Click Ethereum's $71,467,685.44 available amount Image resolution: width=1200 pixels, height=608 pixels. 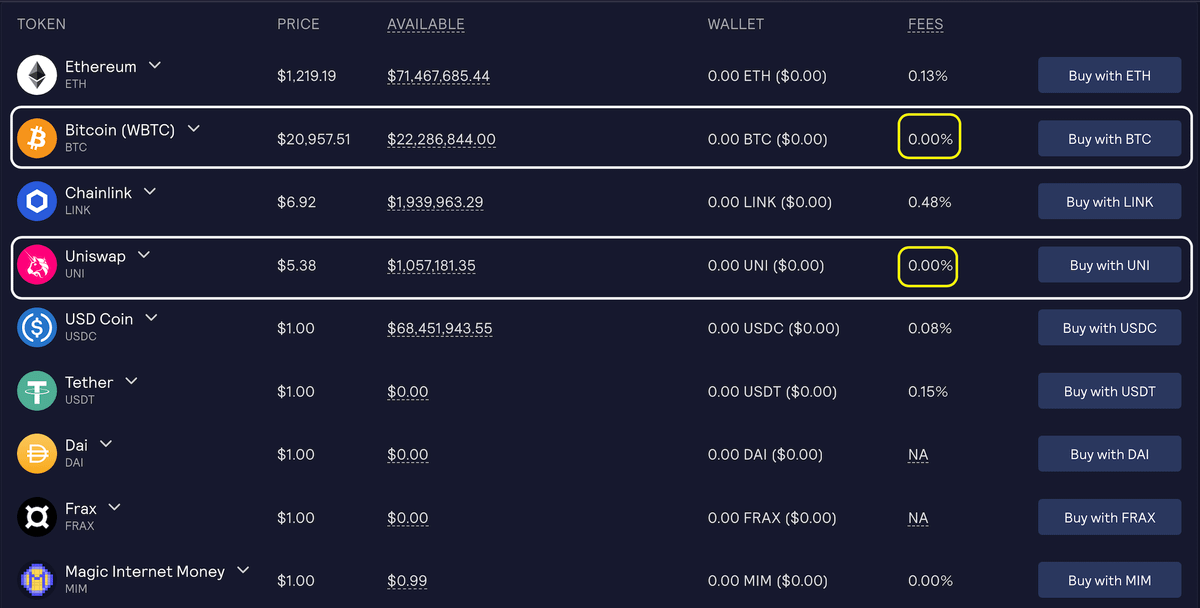point(438,76)
